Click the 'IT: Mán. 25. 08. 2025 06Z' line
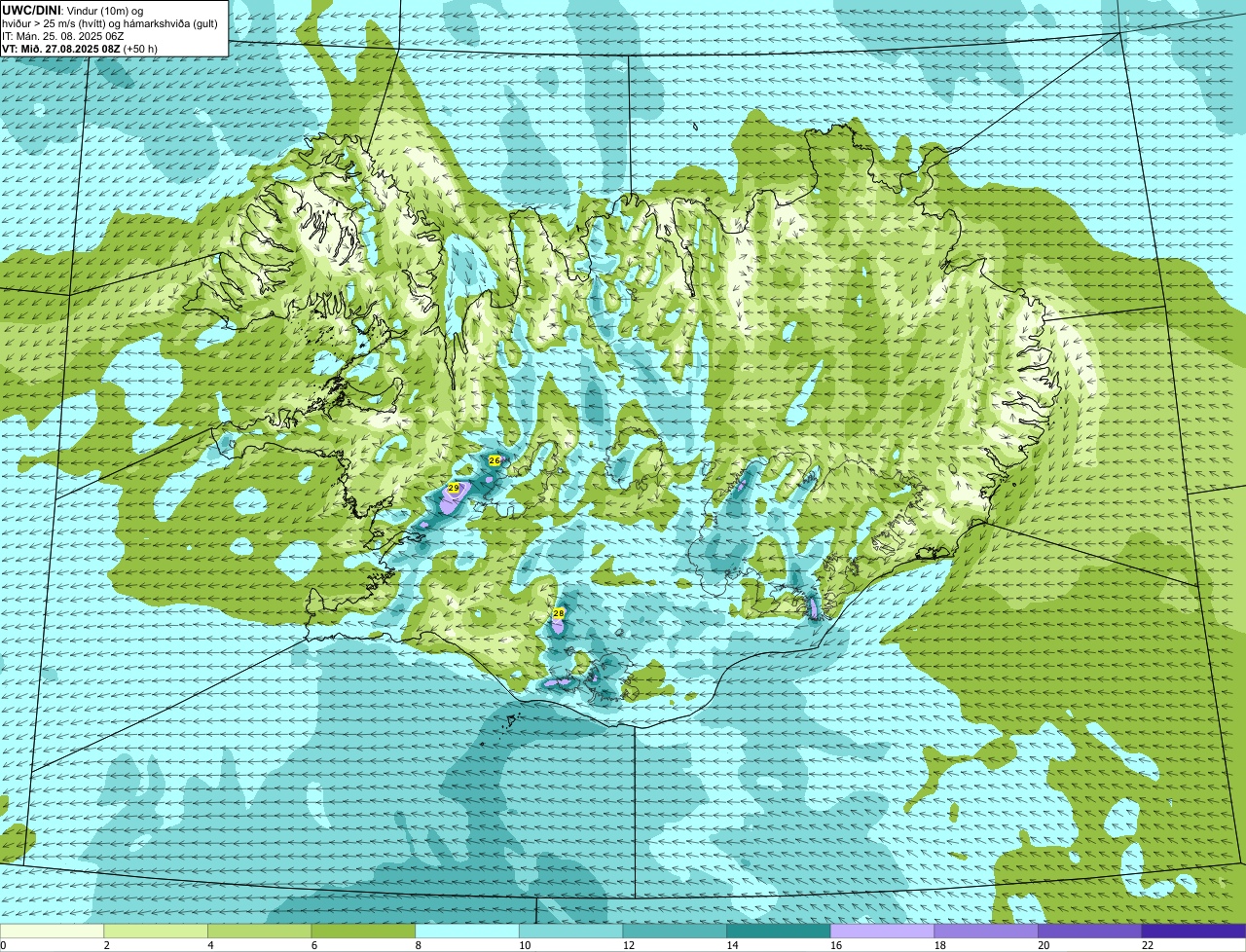The width and height of the screenshot is (1246, 952). 63,35
